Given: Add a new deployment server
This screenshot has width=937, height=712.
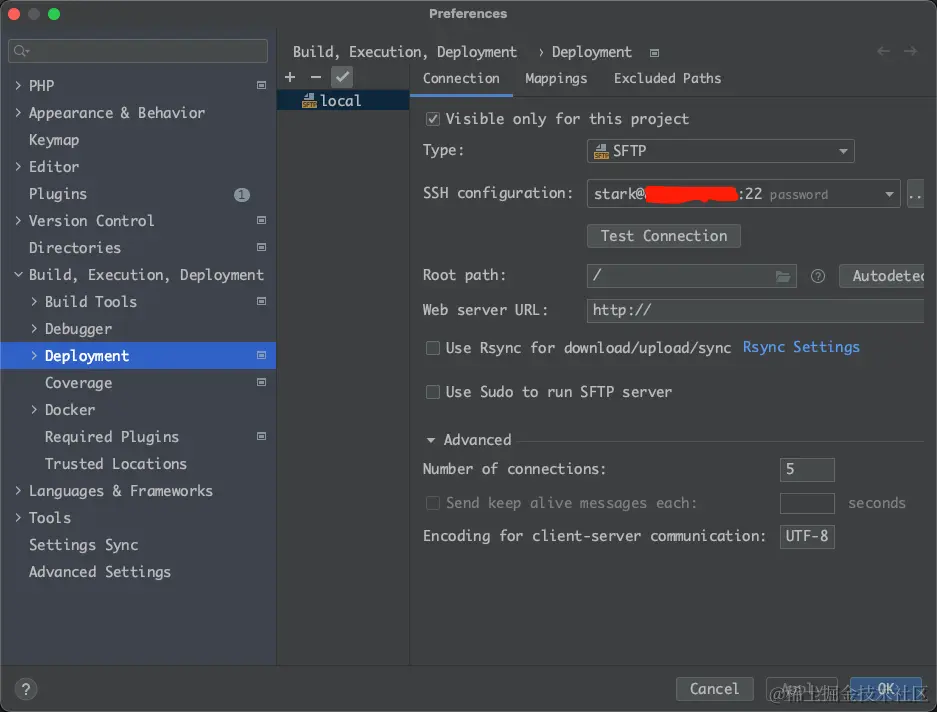Looking at the screenshot, I should 290,77.
